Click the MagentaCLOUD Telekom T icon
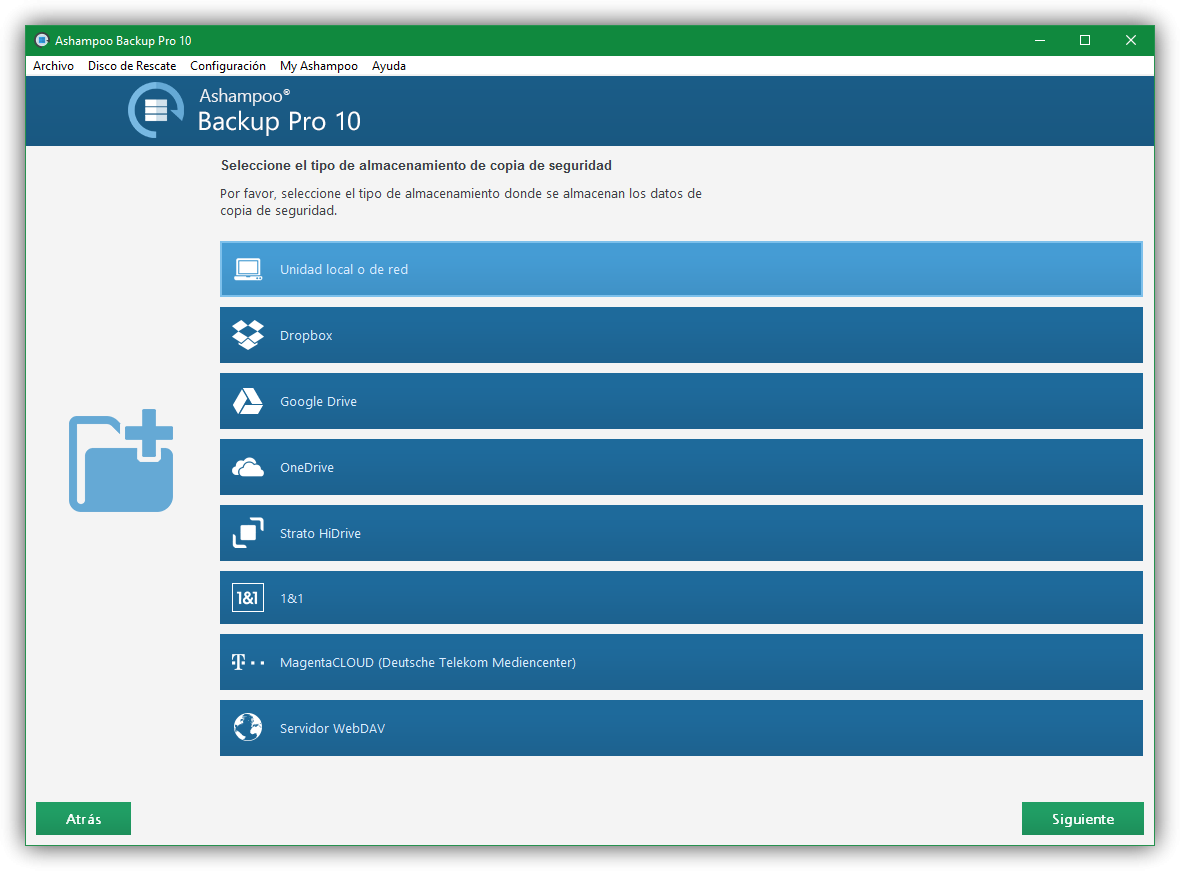This screenshot has width=1180, height=871. 248,662
